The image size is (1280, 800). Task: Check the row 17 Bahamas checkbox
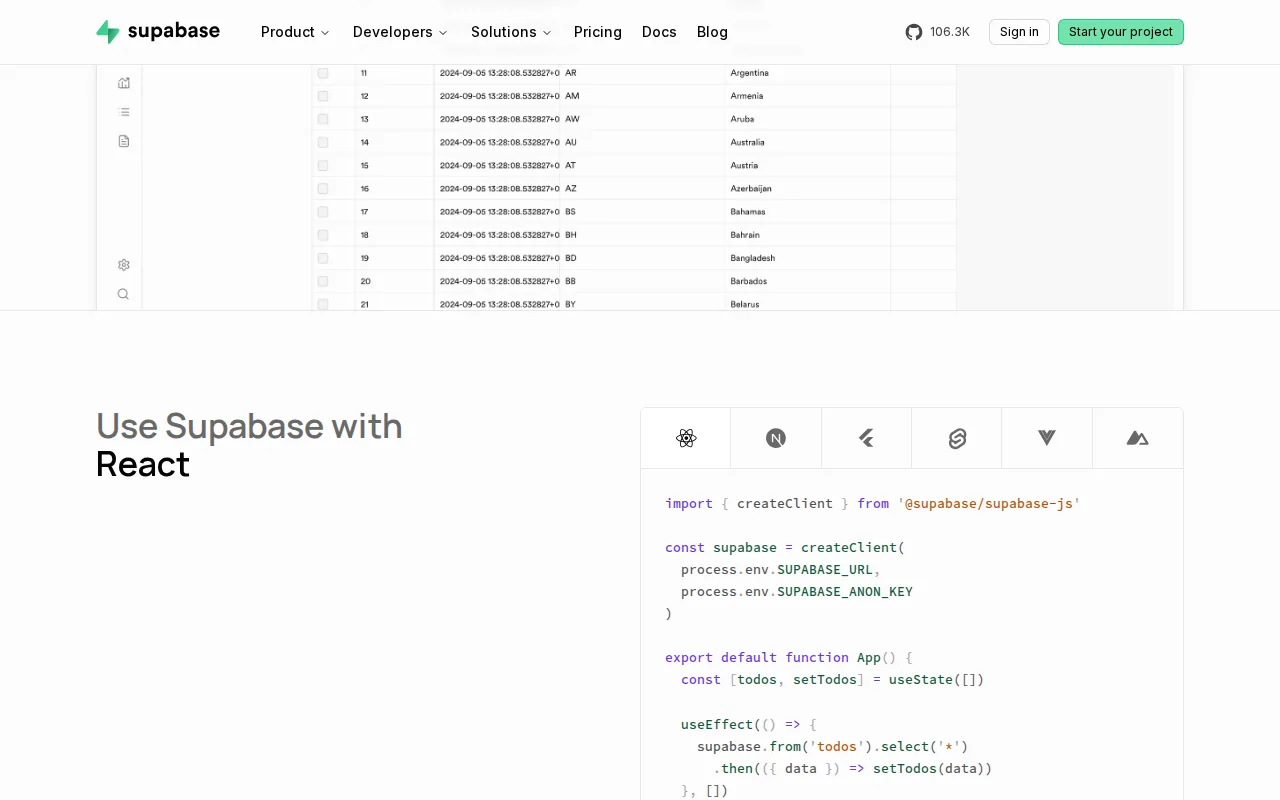(x=323, y=212)
